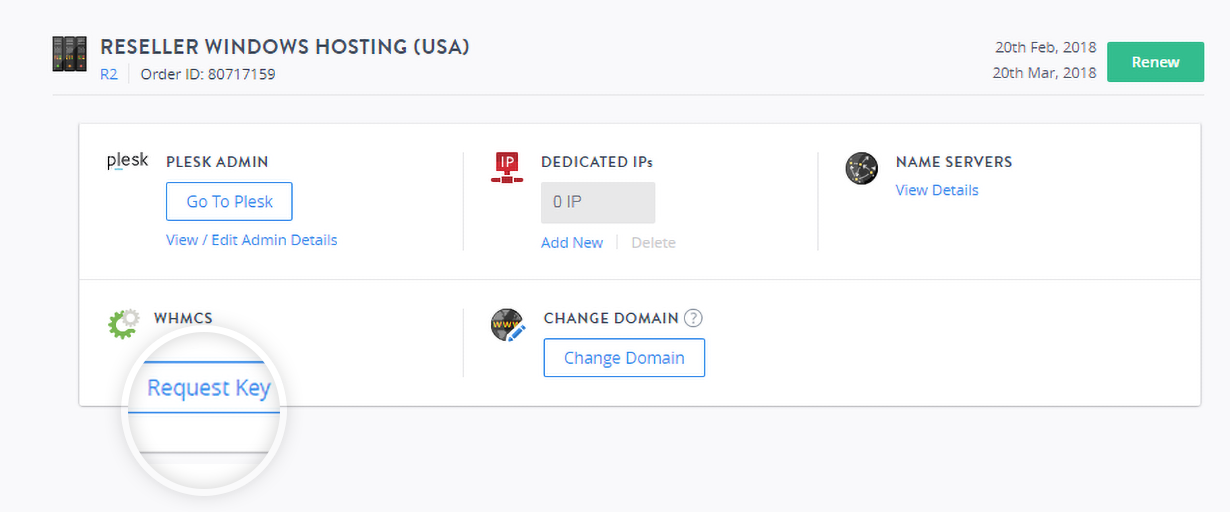Click the server rack hosting icon

[x=70, y=54]
